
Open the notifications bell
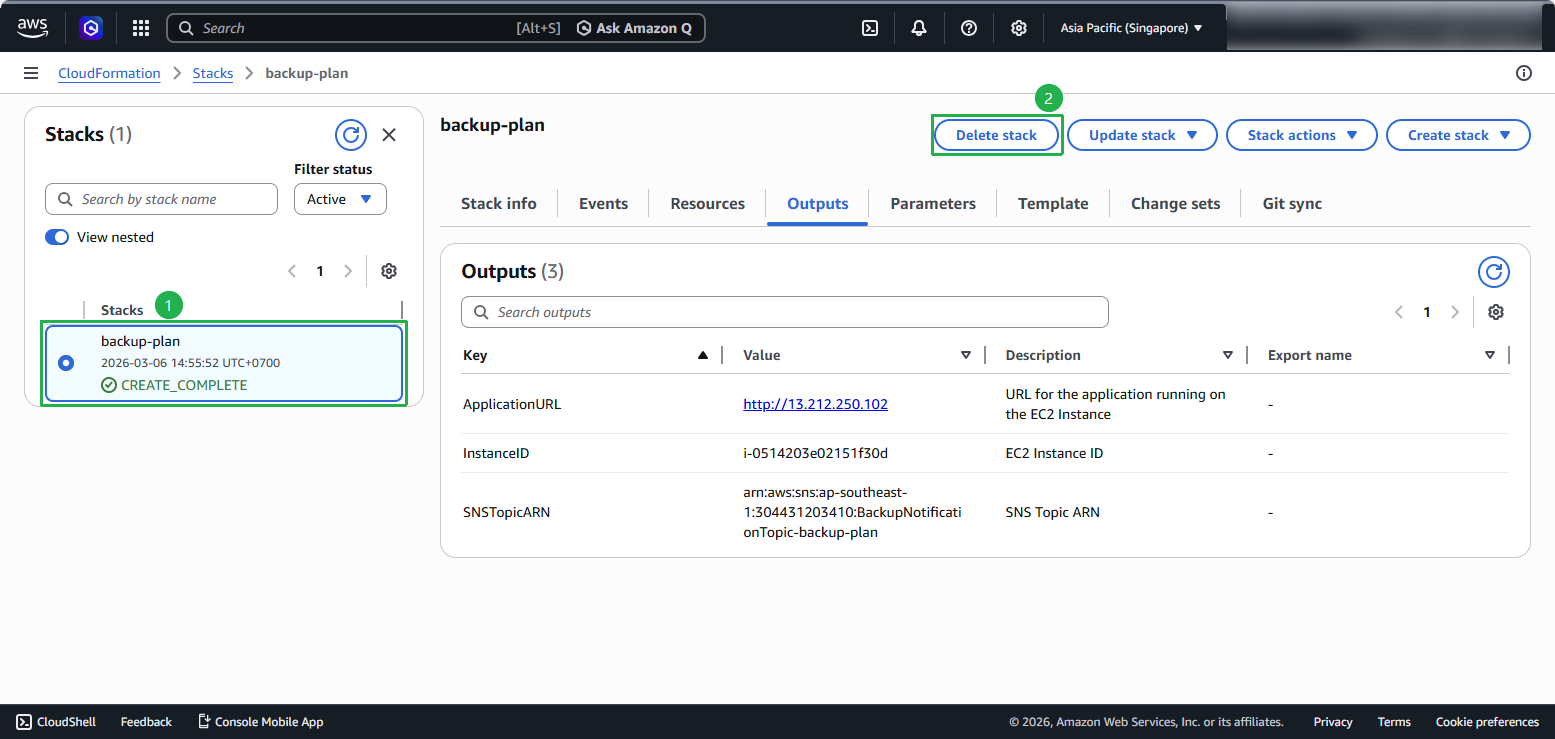coord(919,28)
